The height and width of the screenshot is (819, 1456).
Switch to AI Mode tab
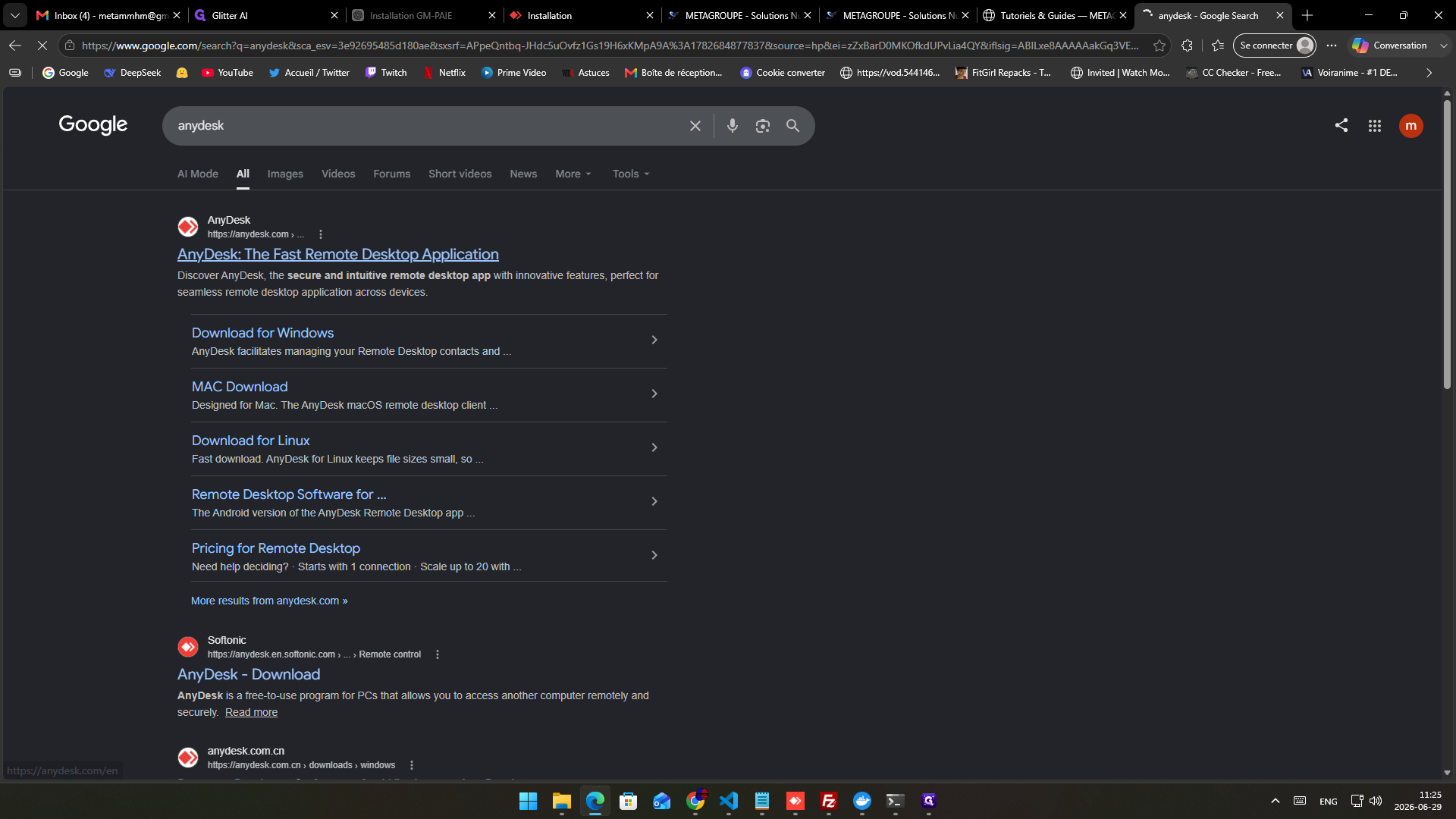click(198, 174)
